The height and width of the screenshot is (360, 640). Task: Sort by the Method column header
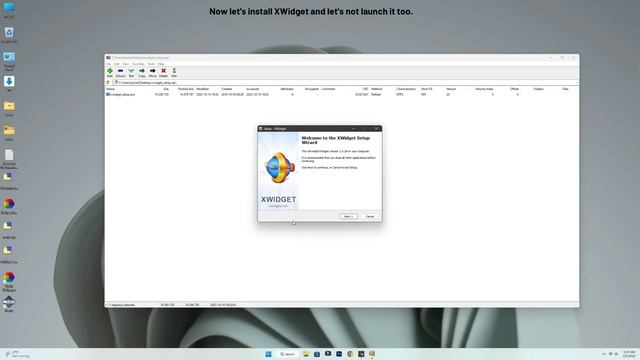(x=377, y=89)
